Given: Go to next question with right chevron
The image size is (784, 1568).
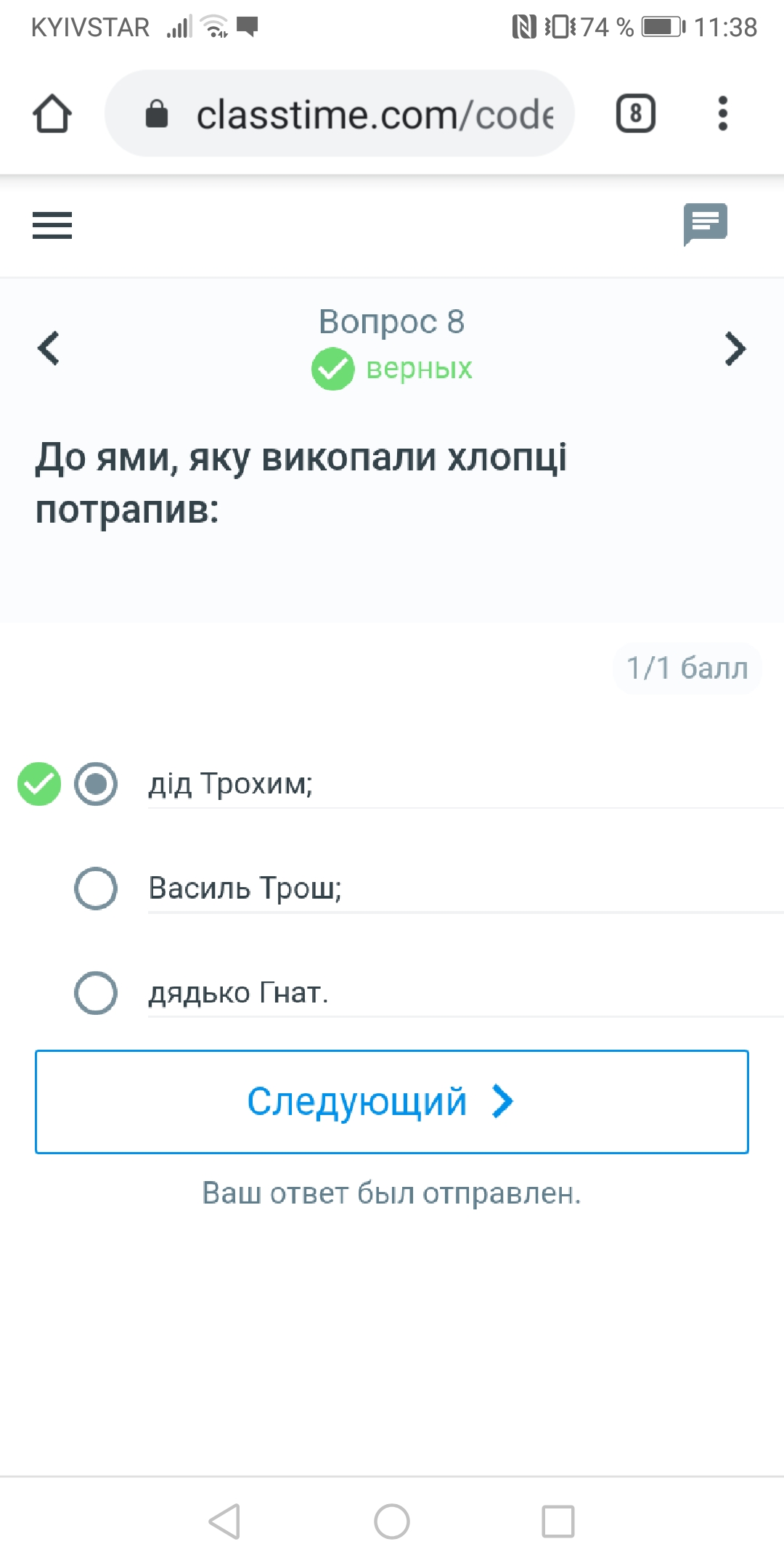Looking at the screenshot, I should coord(735,348).
